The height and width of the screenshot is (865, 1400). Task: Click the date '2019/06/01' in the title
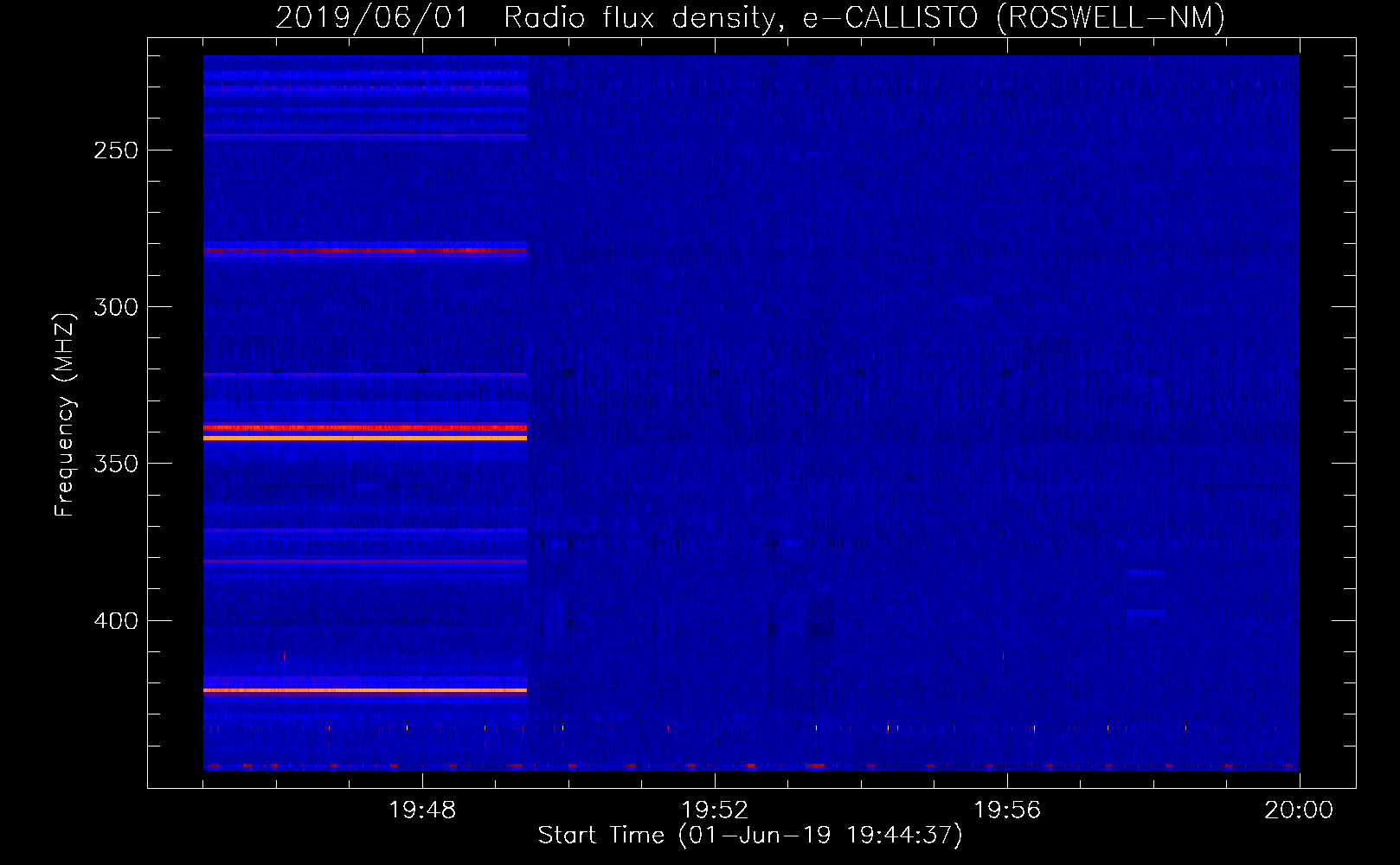pos(372,17)
